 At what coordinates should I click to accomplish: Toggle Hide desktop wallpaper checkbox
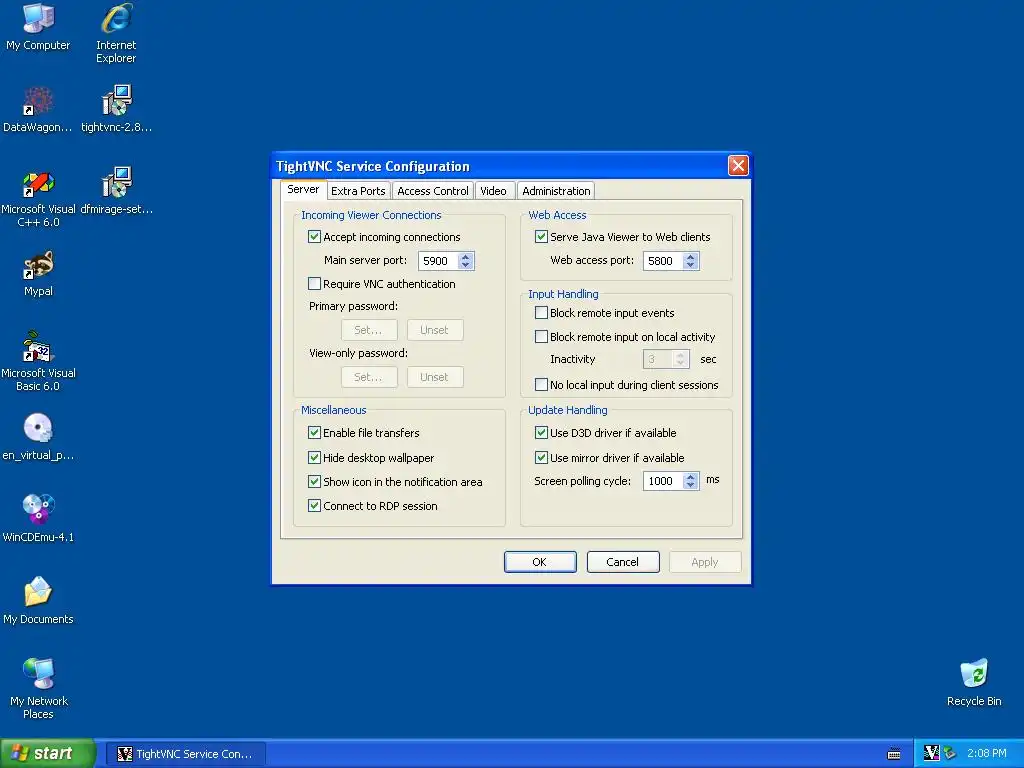click(x=314, y=457)
